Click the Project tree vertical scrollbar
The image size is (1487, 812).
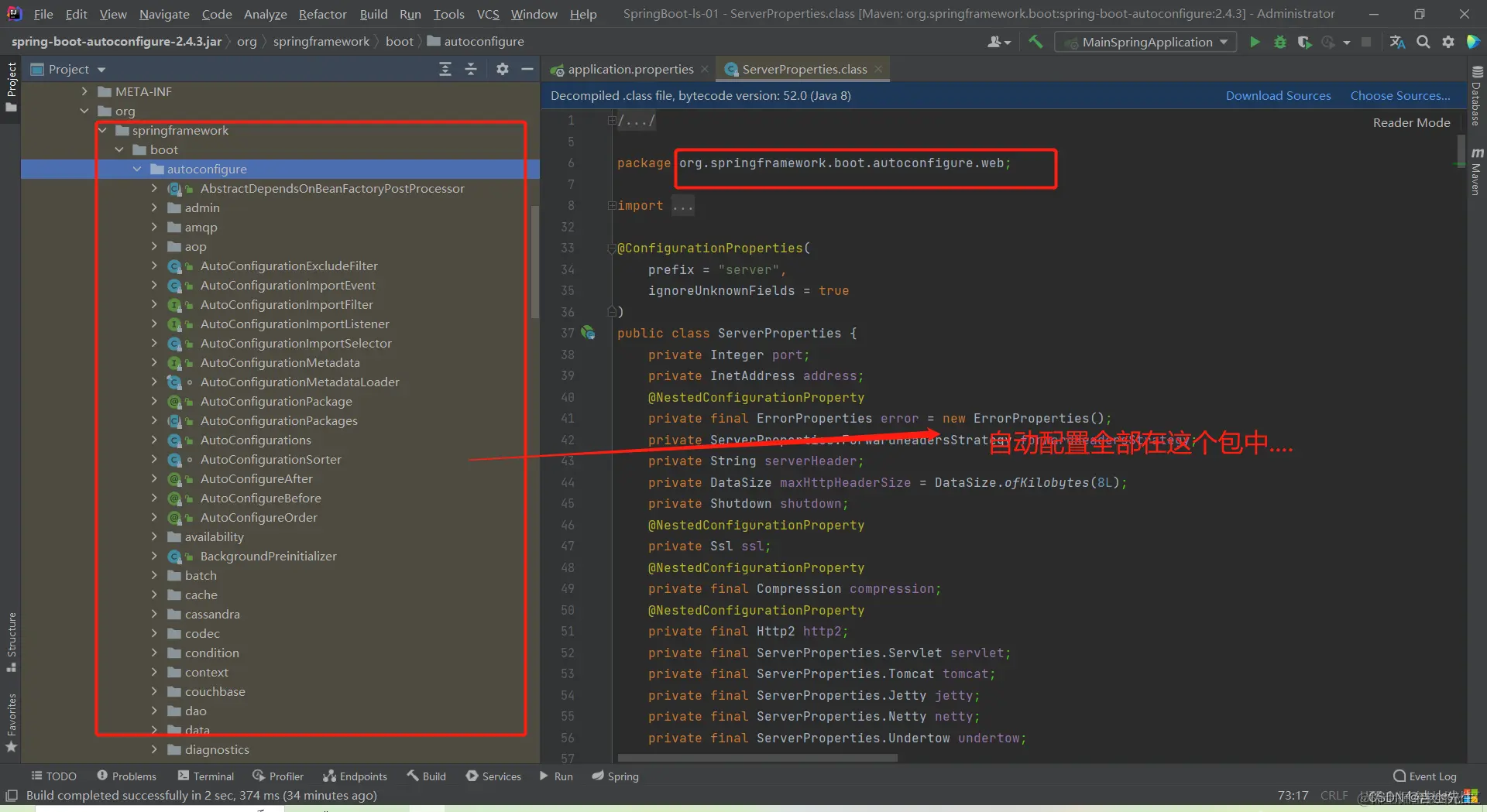[x=534, y=262]
